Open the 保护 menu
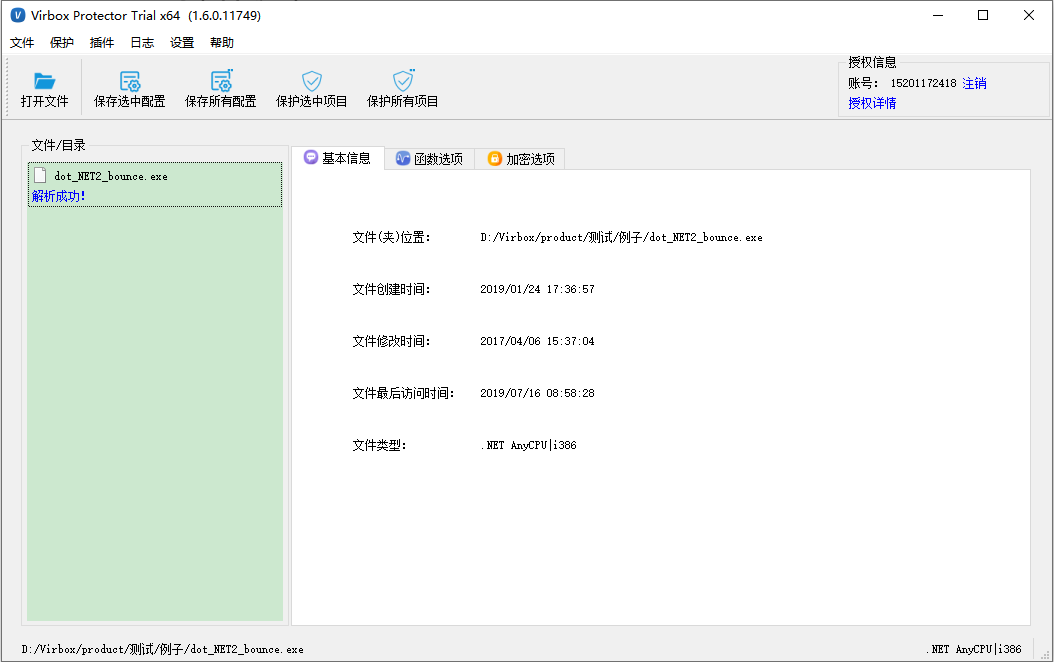This screenshot has height=662, width=1054. tap(62, 43)
